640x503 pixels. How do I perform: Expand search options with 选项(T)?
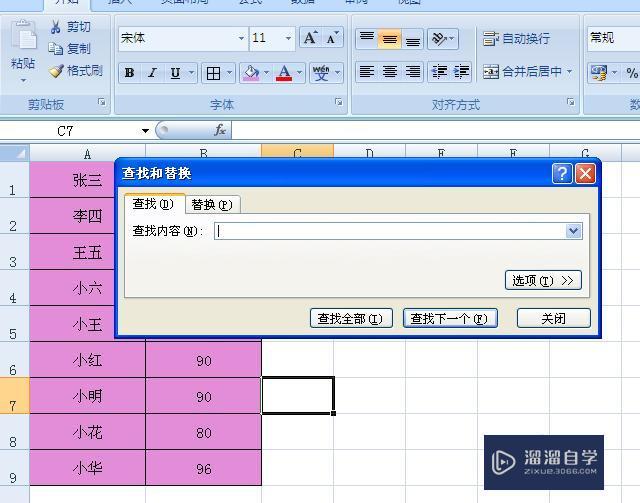pyautogui.click(x=543, y=280)
